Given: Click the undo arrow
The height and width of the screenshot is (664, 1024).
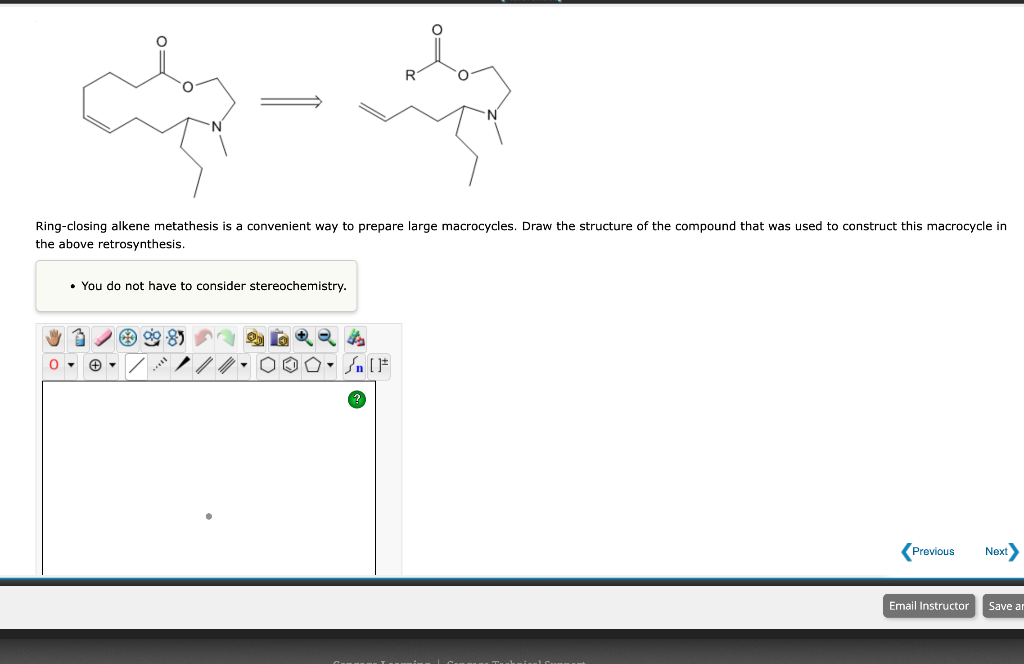Looking at the screenshot, I should pyautogui.click(x=203, y=338).
